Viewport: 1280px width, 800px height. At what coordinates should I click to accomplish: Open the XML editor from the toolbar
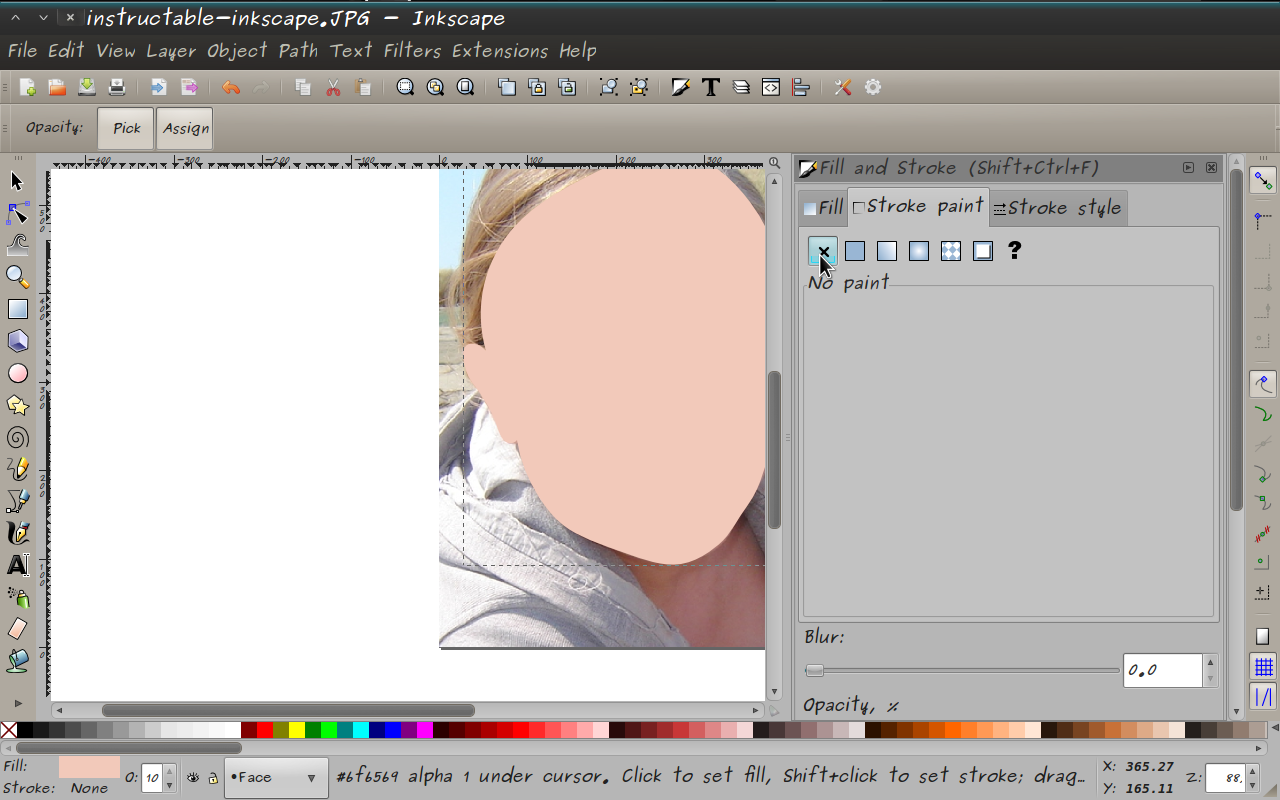pyautogui.click(x=770, y=87)
